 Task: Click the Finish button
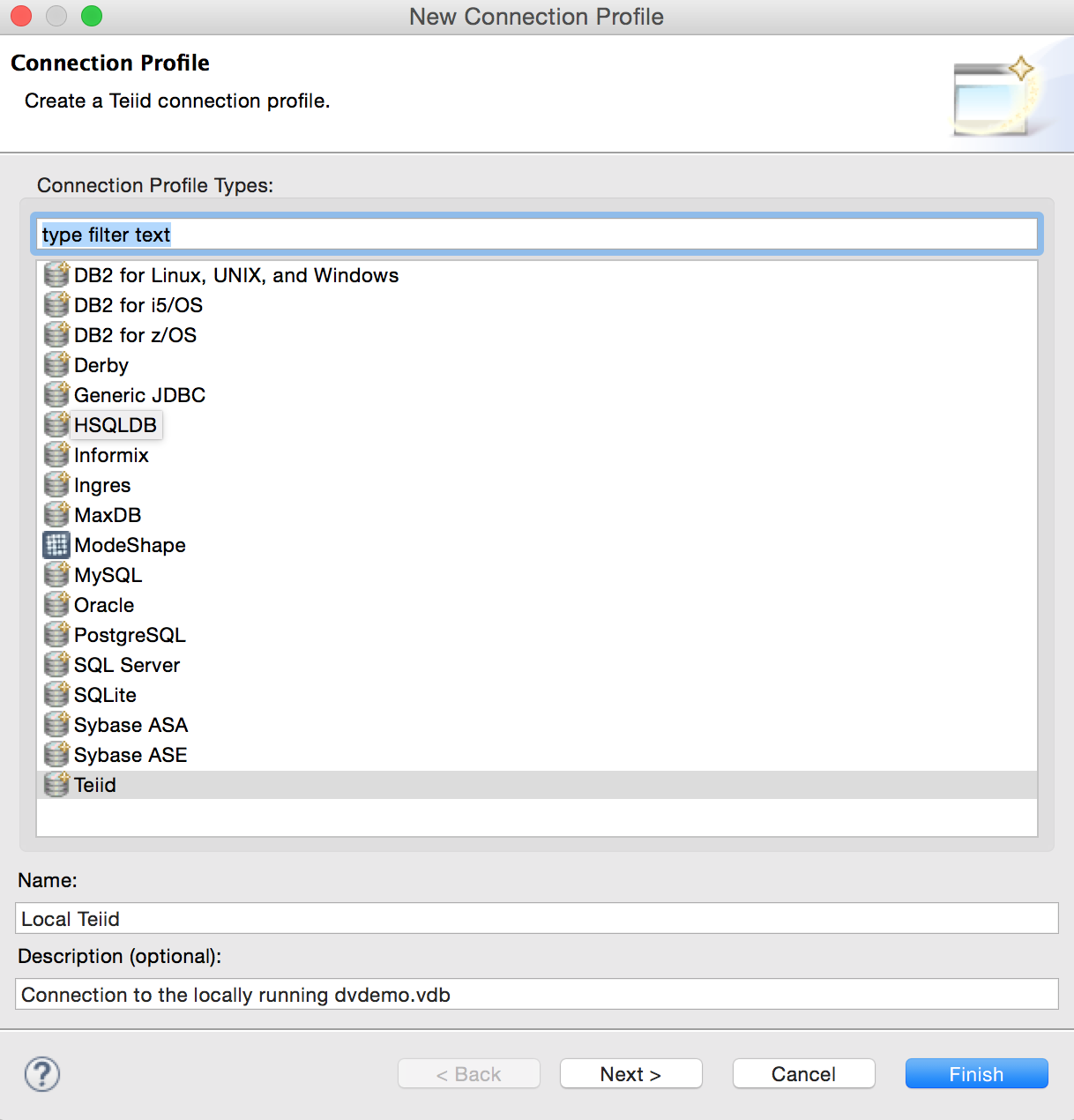click(976, 1073)
